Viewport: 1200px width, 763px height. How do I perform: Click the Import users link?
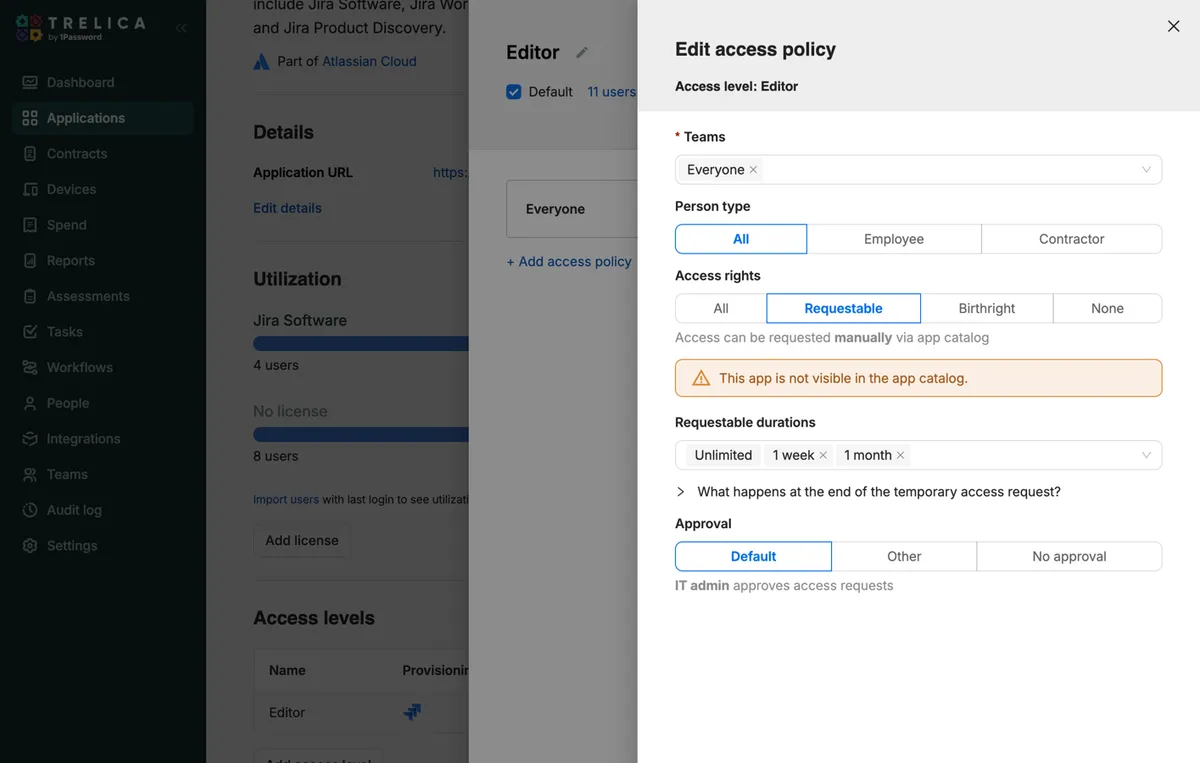coord(286,499)
